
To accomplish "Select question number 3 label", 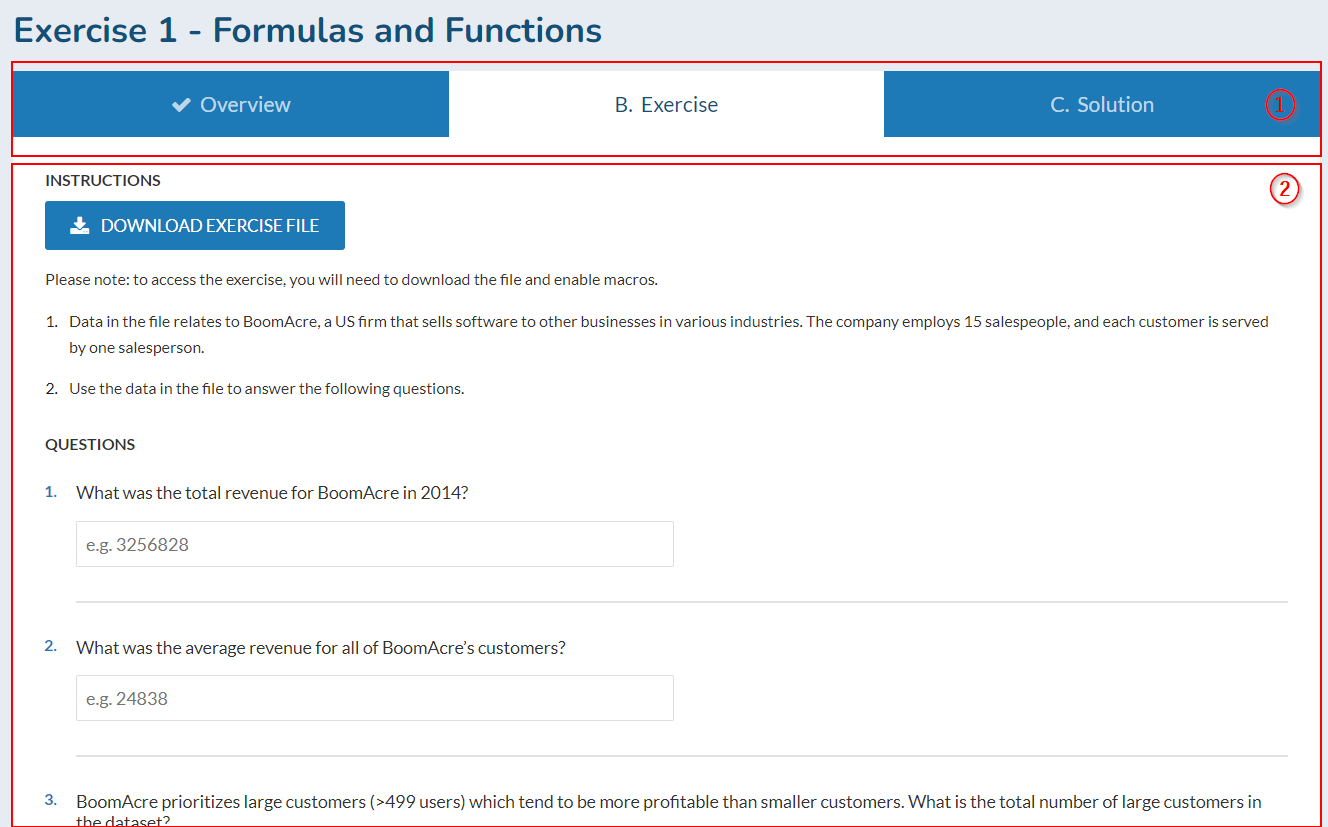I will click(x=51, y=800).
